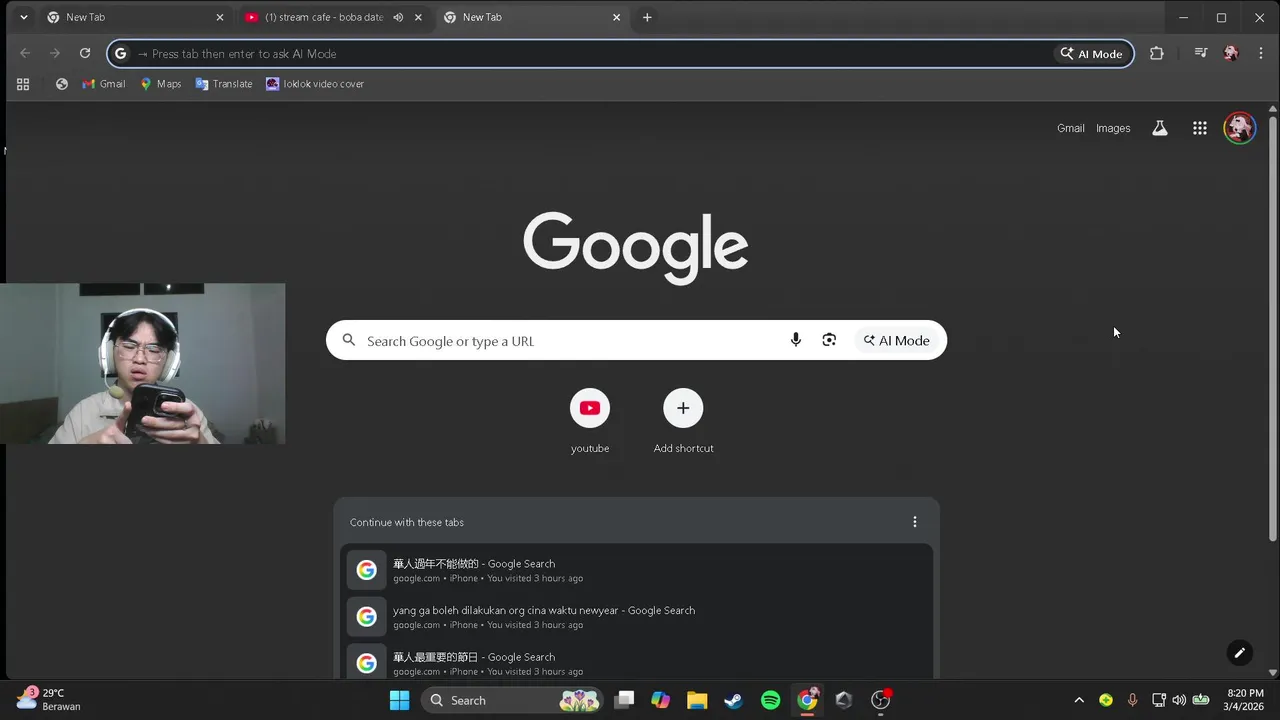Click the browser forward arrow
The height and width of the screenshot is (720, 1280).
tap(55, 53)
